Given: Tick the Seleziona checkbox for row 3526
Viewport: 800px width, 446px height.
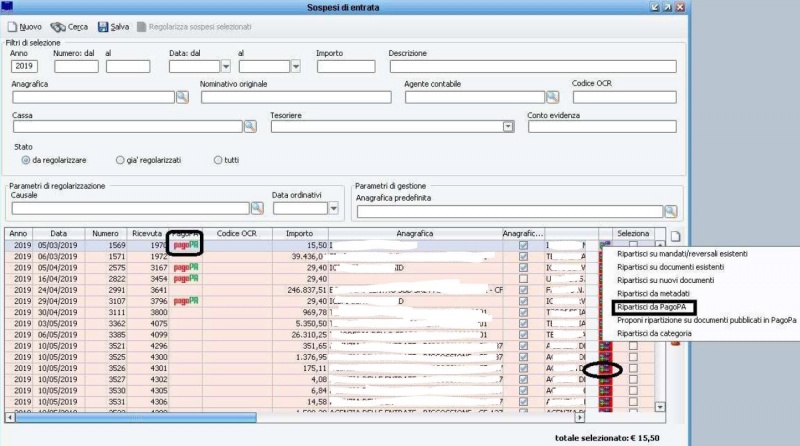Looking at the screenshot, I should pos(633,368).
